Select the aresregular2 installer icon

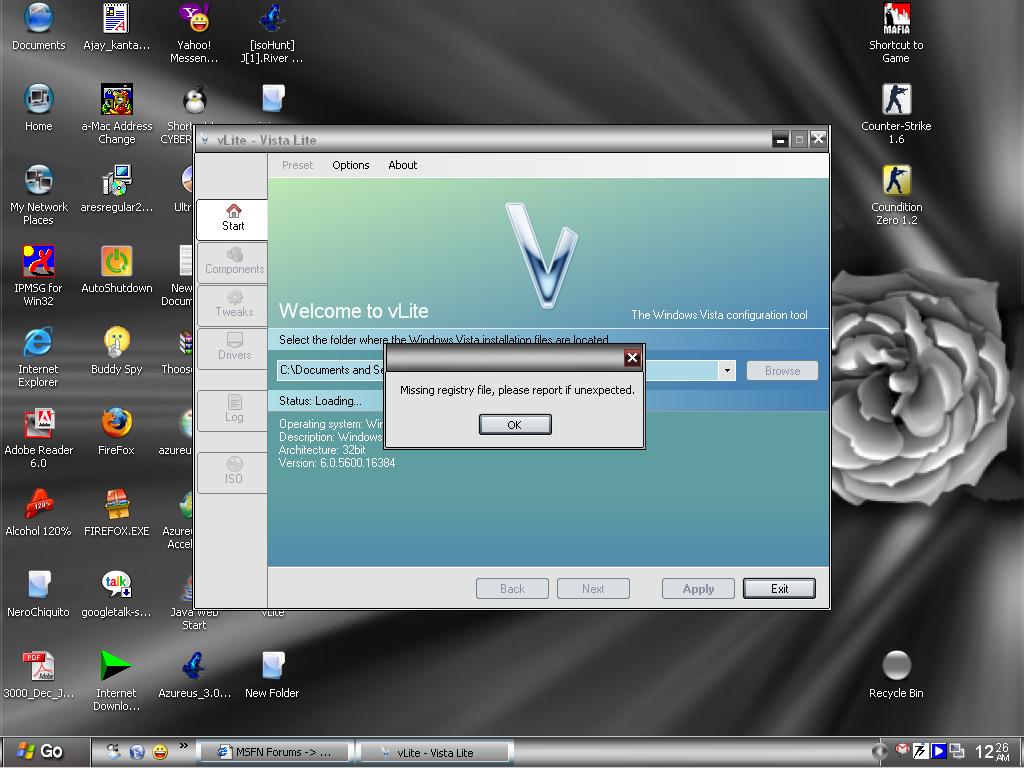[117, 189]
